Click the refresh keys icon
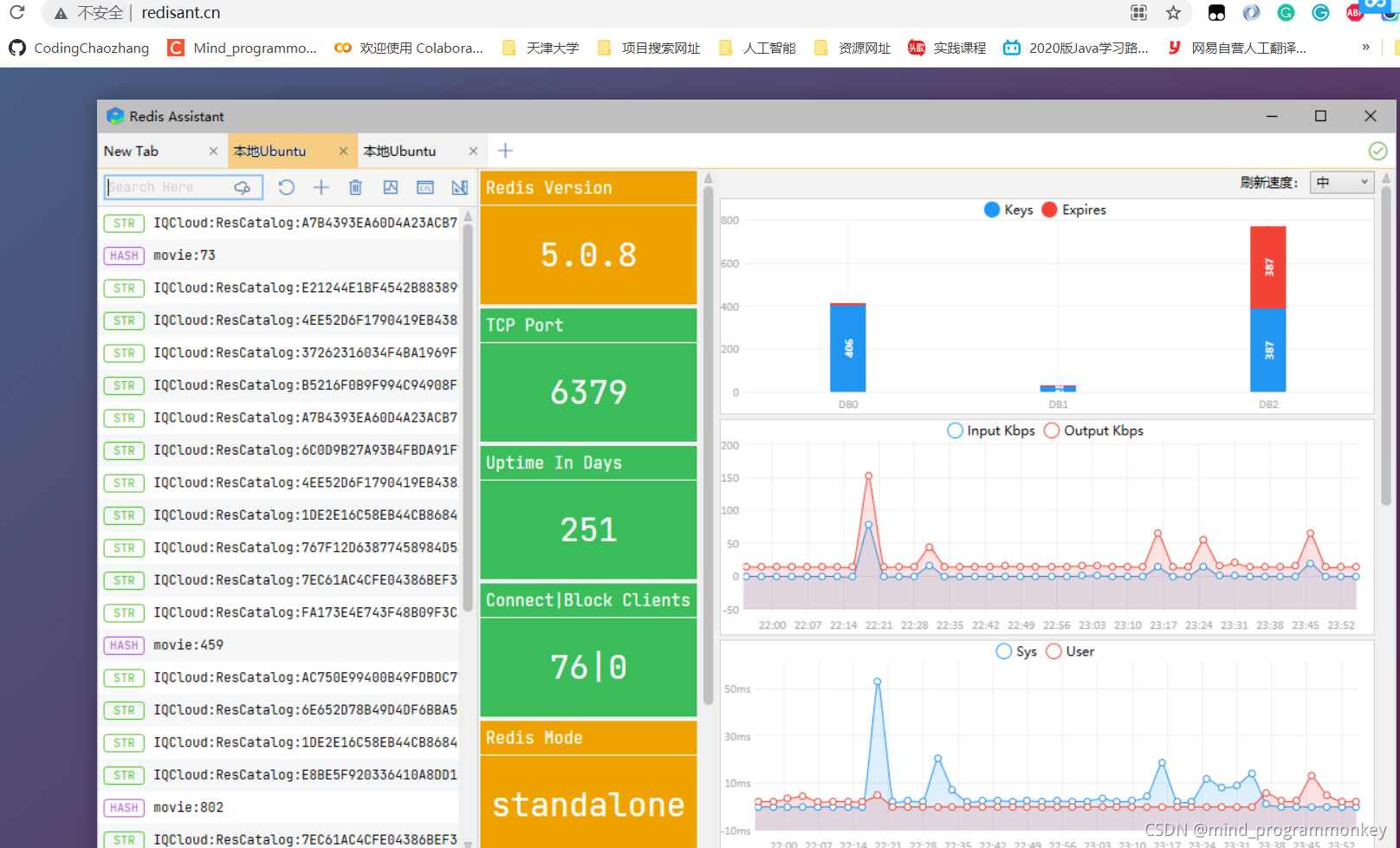Viewport: 1400px width, 848px height. click(287, 187)
